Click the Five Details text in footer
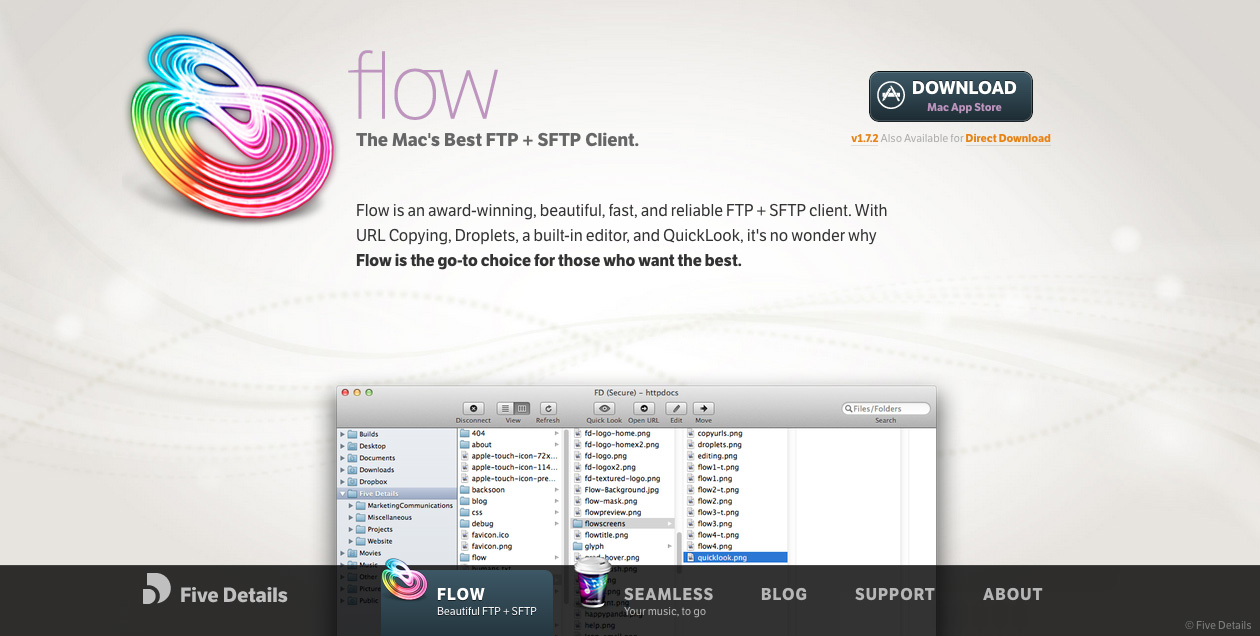Screen dimensions: 1260x636 (234, 595)
